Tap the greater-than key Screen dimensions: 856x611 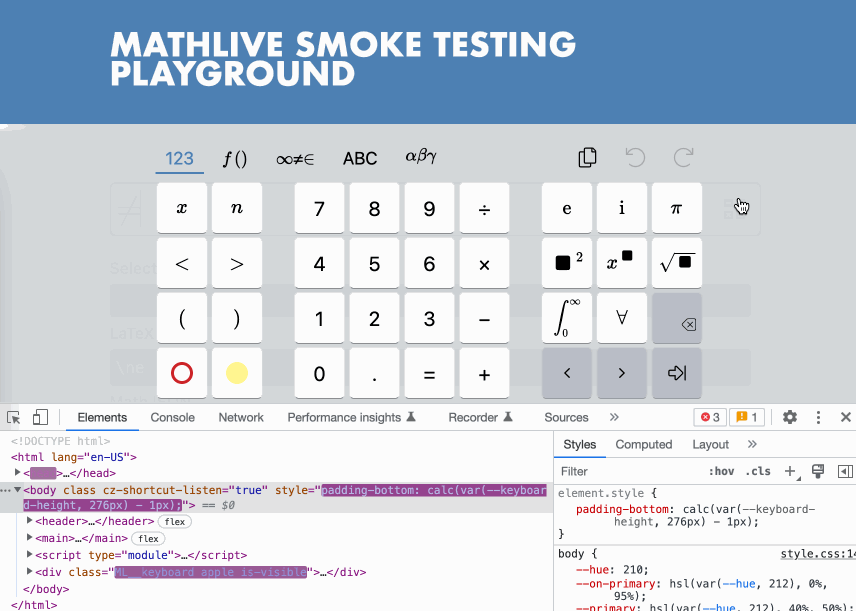(x=237, y=263)
